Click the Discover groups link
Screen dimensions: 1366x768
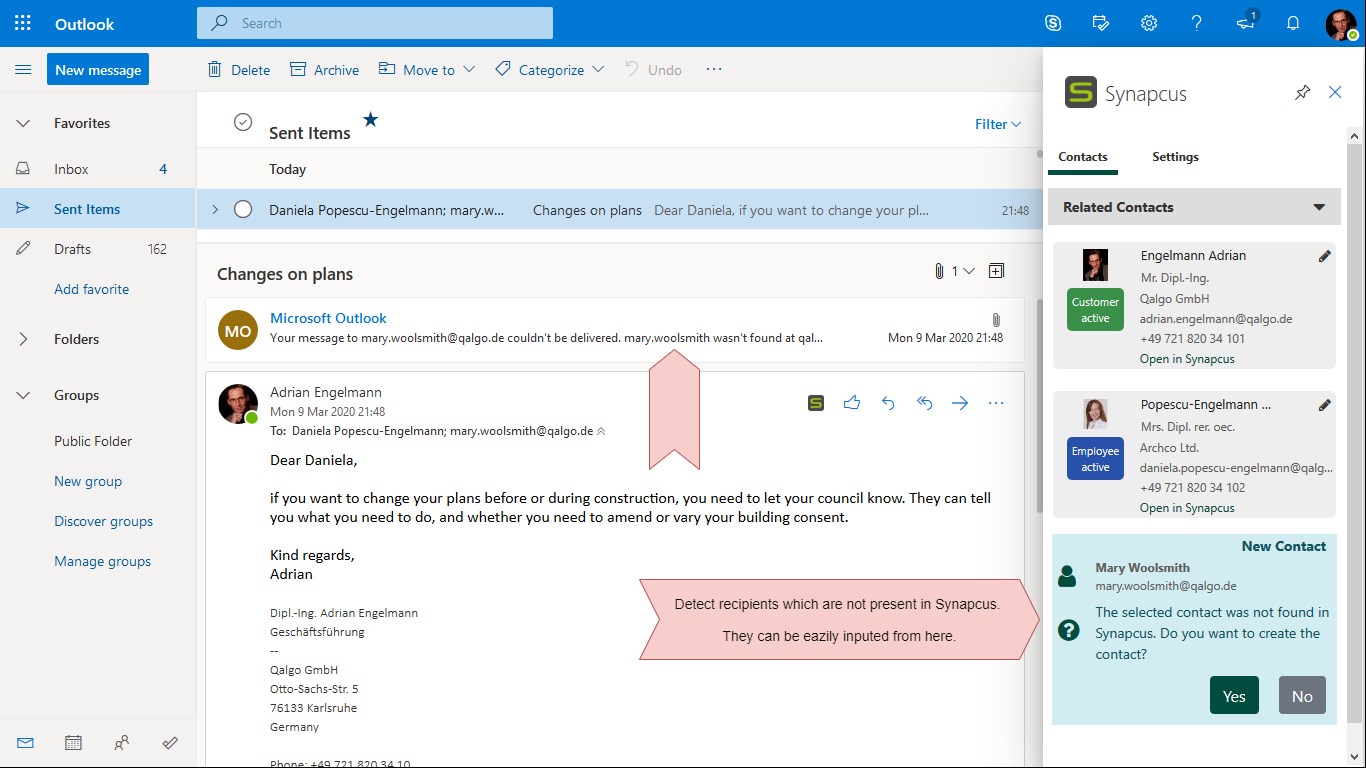[103, 521]
